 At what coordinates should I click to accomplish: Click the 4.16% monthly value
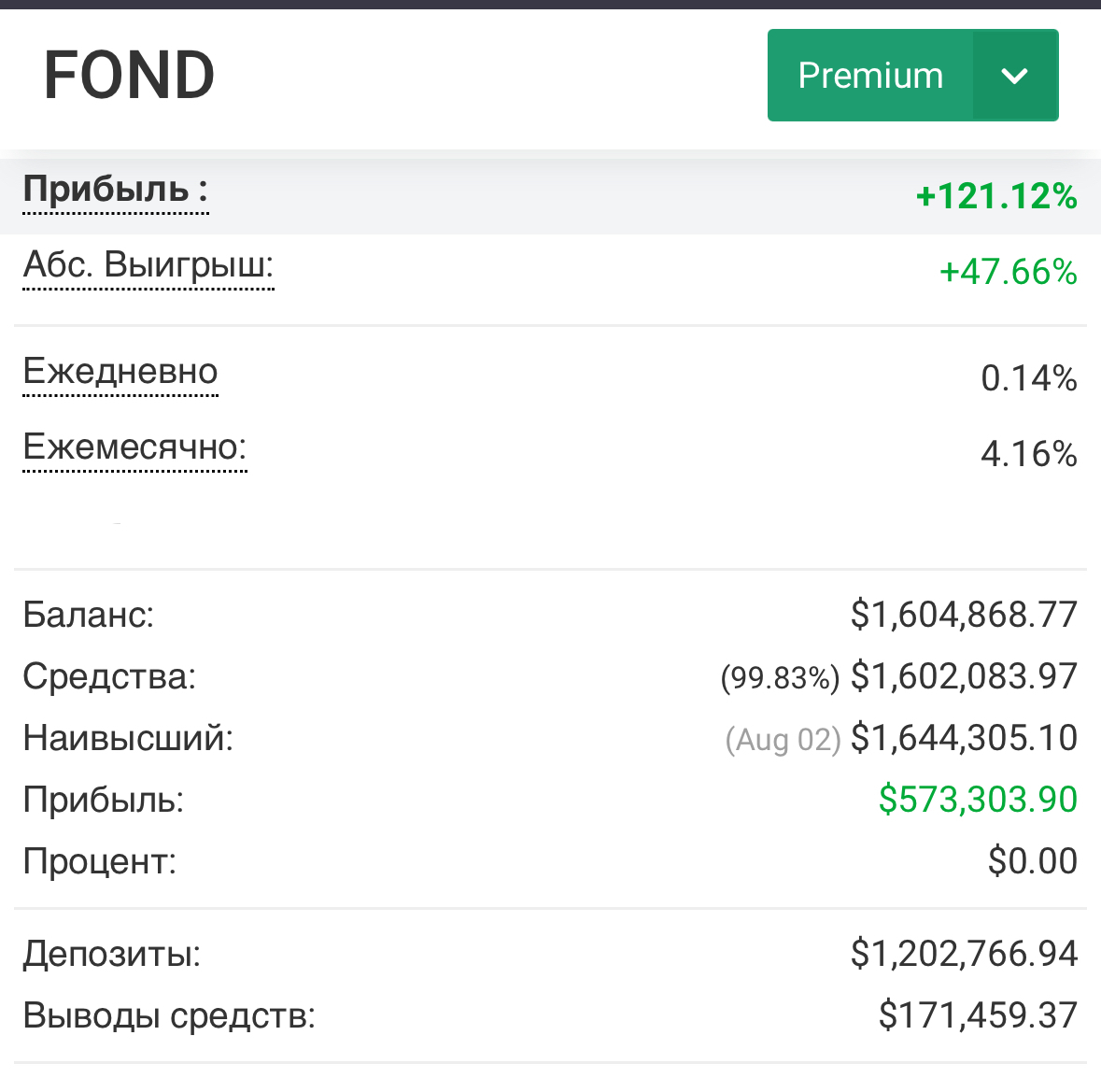[x=1028, y=454]
